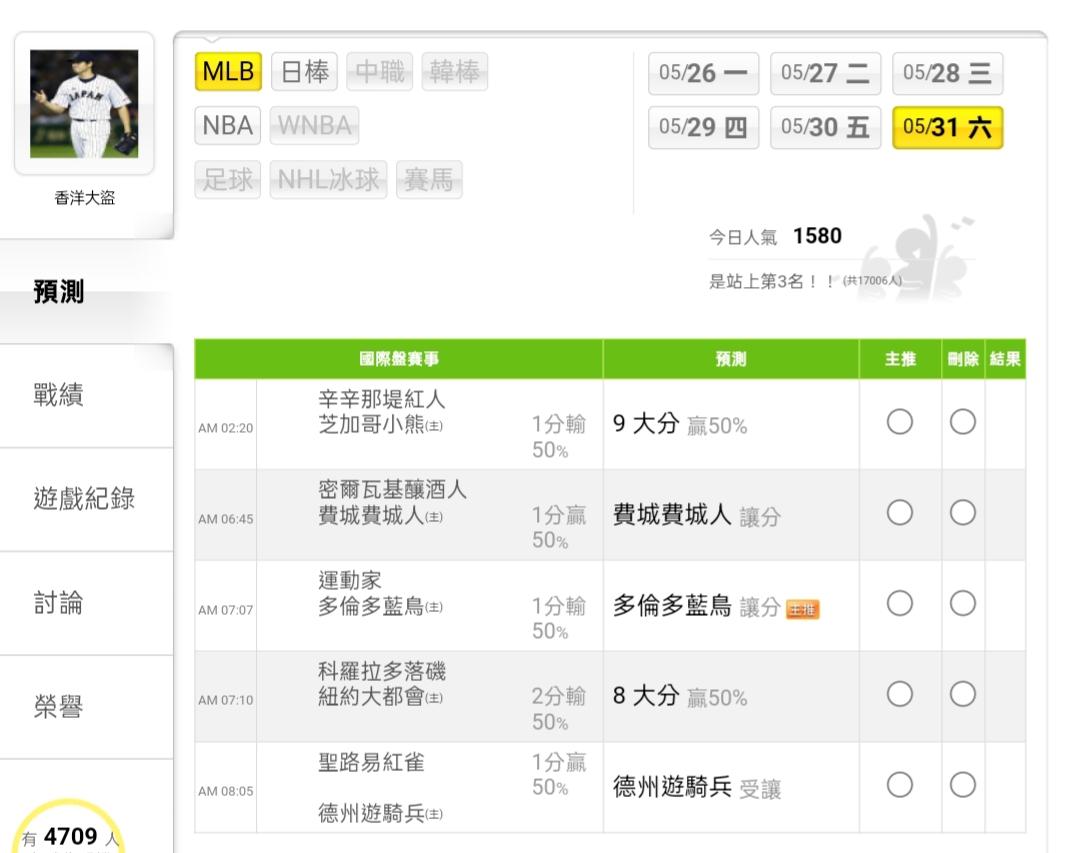The image size is (1080, 853).
Task: Mark 多倫多藍鳥 讓分 prediction as 主推
Action: 900,604
